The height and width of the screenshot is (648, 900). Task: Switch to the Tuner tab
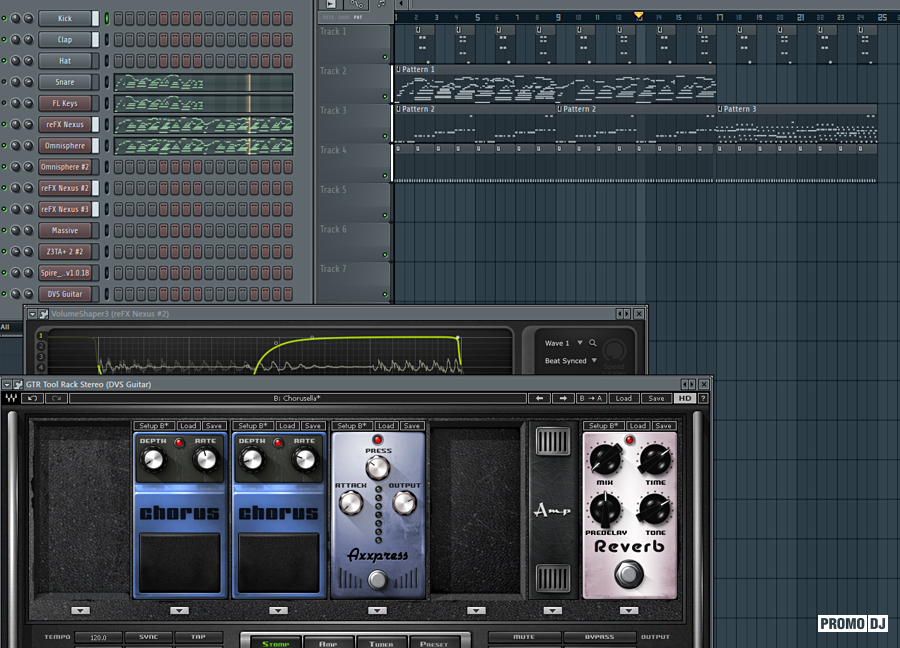pos(381,643)
